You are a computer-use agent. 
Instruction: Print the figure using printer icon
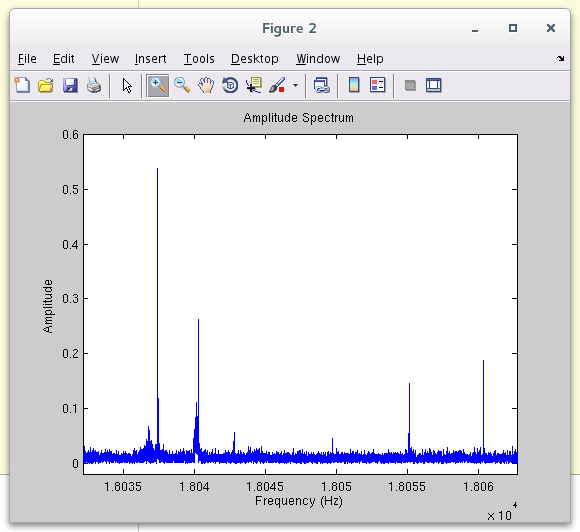pyautogui.click(x=94, y=85)
